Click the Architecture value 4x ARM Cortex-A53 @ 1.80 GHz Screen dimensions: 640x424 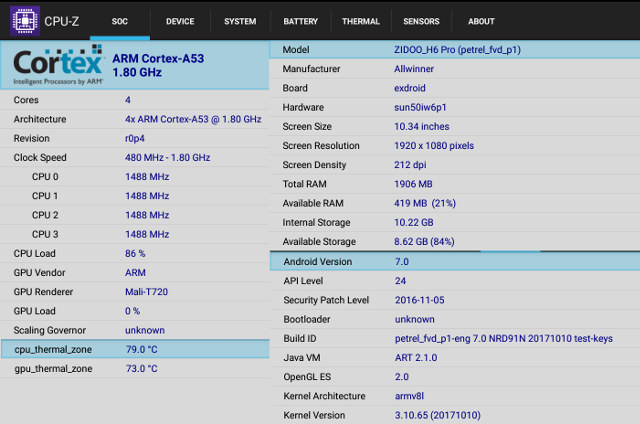[x=193, y=119]
